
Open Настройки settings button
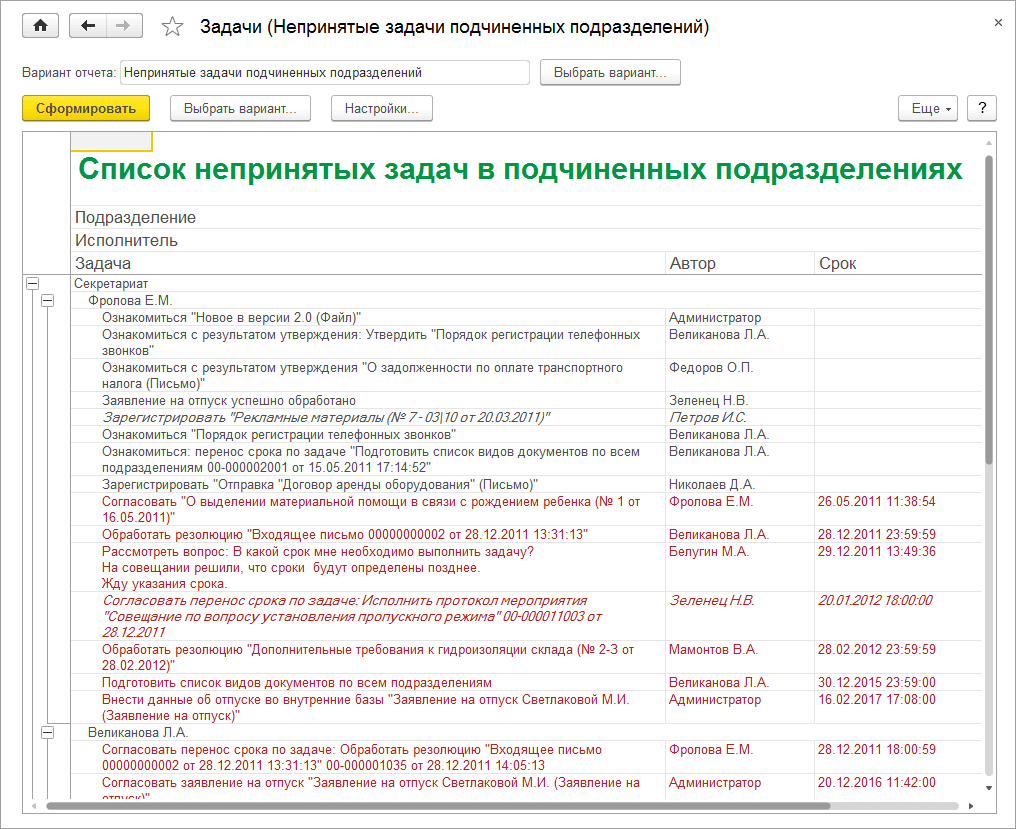[x=382, y=108]
